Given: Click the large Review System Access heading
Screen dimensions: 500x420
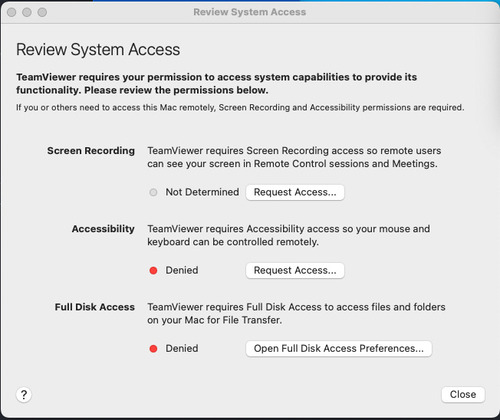Looking at the screenshot, I should click(98, 49).
